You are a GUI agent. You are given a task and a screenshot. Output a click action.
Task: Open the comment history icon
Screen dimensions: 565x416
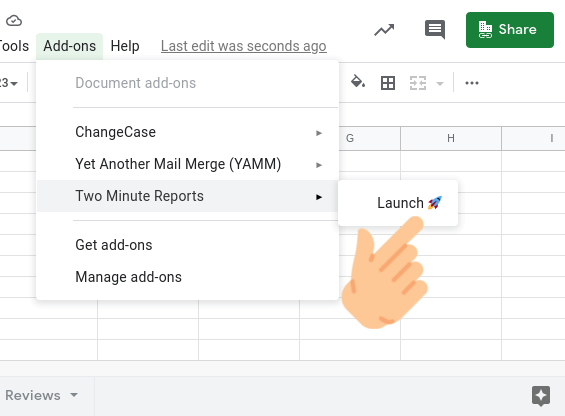click(435, 30)
